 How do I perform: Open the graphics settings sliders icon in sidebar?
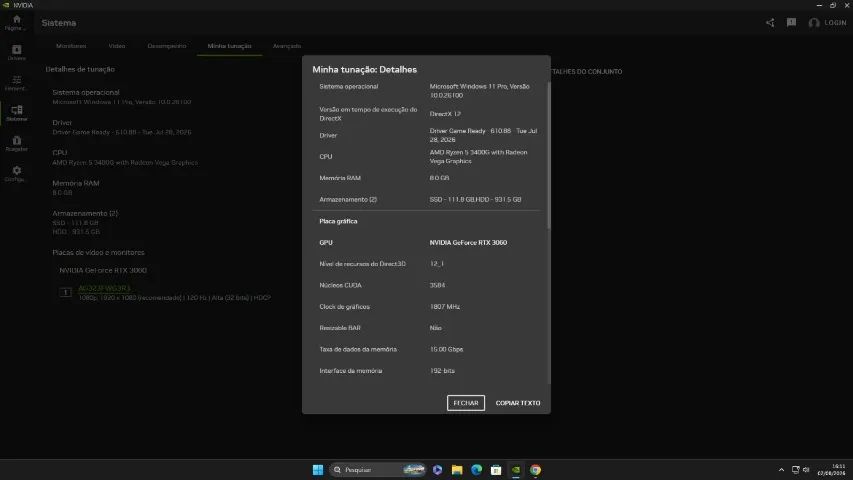point(16,83)
